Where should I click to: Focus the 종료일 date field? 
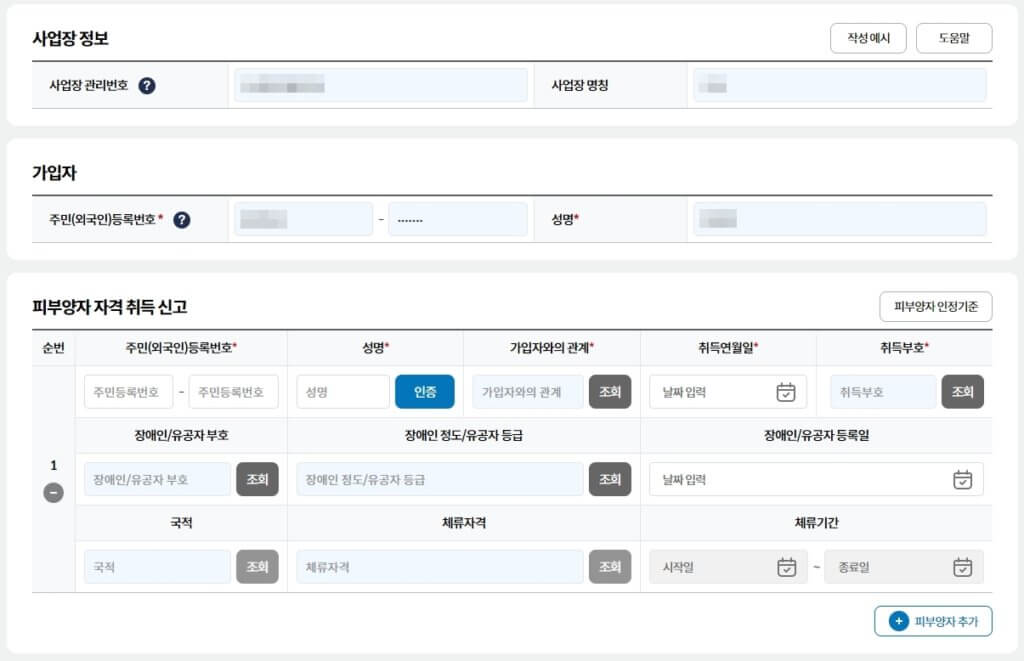[x=904, y=567]
